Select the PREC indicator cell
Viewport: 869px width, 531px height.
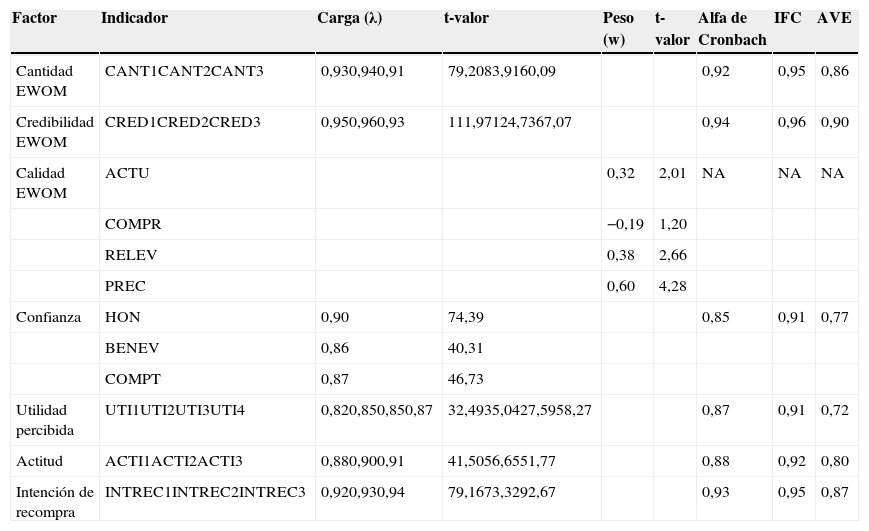[125, 286]
